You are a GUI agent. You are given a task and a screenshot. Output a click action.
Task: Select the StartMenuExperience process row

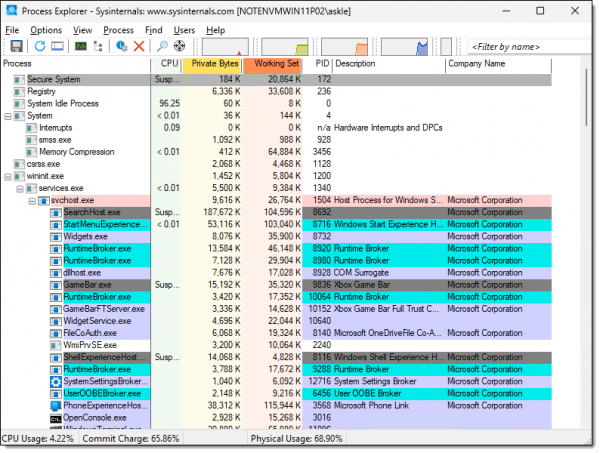pyautogui.click(x=276, y=225)
